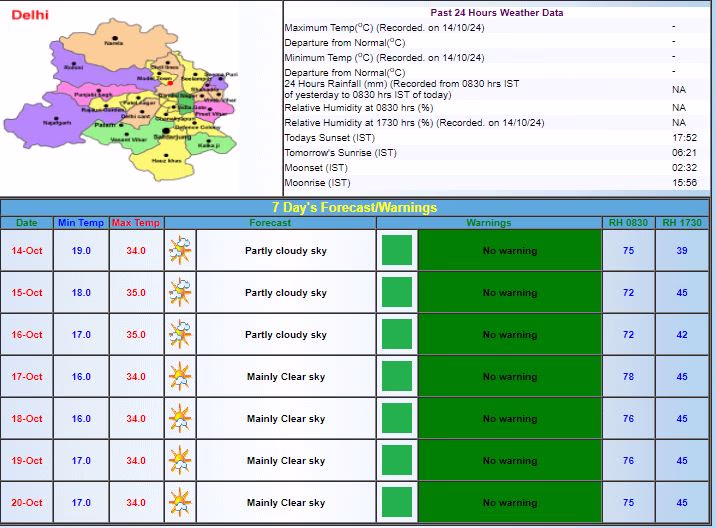This screenshot has width=716, height=528.
Task: Click the 16-Oct partly cloudy weather icon
Action: (181, 334)
